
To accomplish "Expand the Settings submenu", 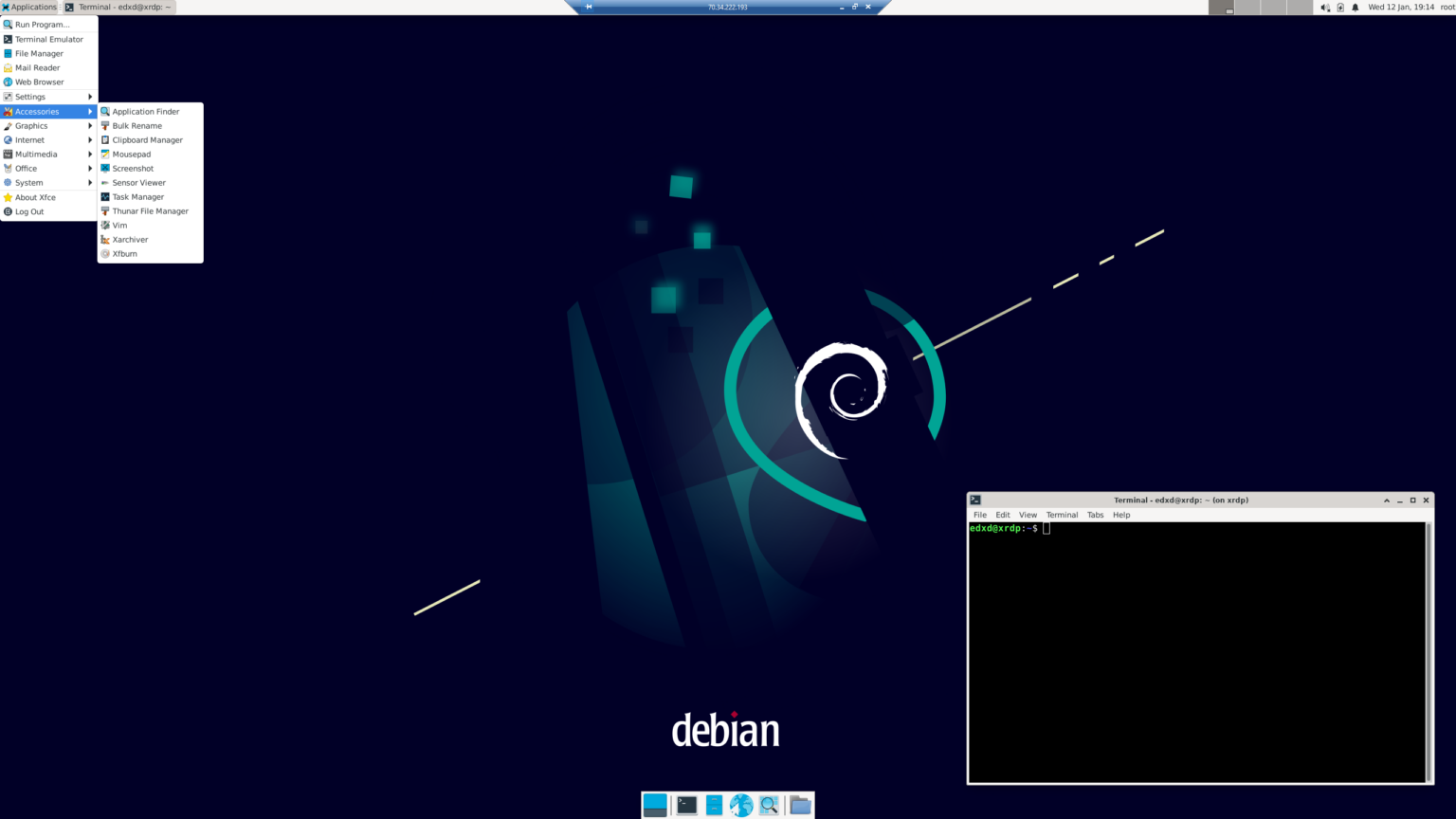I will [29, 96].
